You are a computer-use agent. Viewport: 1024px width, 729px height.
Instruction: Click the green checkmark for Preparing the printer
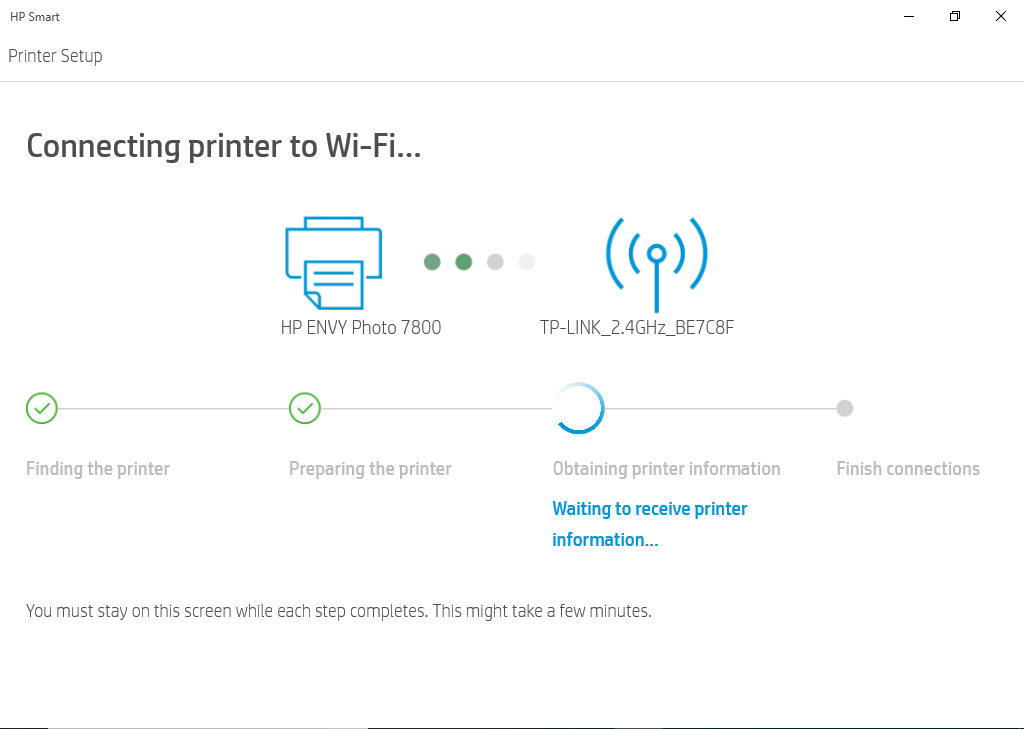(x=304, y=408)
